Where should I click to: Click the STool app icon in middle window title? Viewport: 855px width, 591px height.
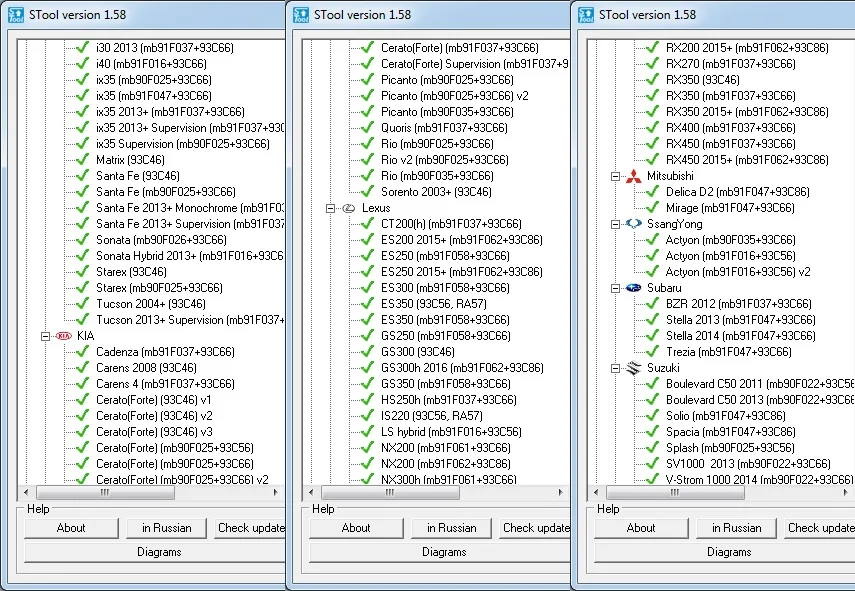point(301,15)
